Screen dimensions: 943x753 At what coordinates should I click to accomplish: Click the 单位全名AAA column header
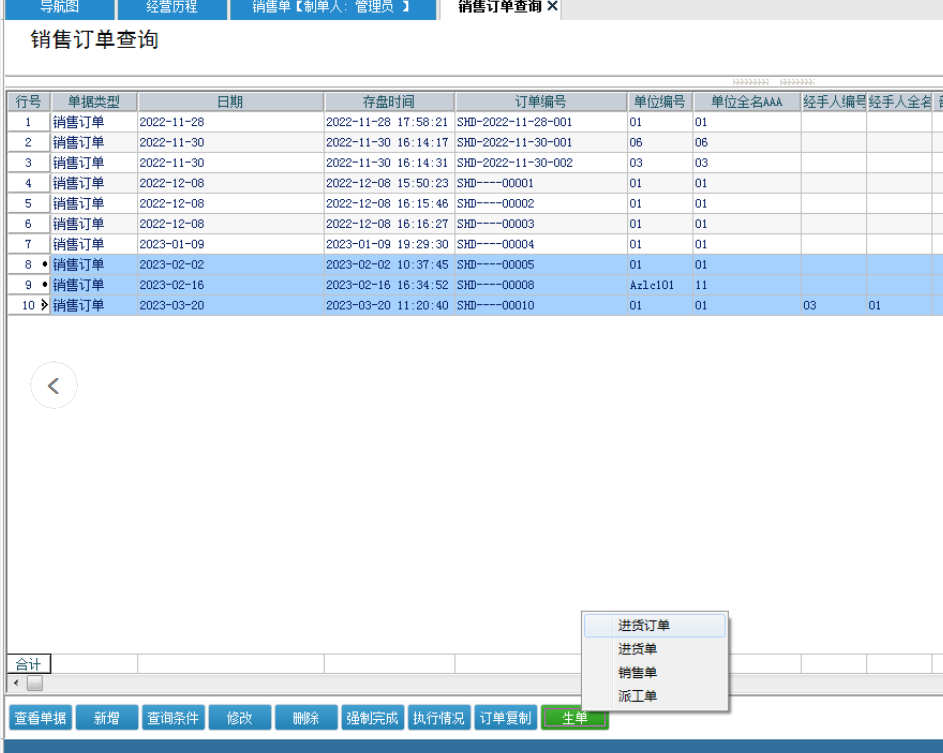tap(746, 102)
